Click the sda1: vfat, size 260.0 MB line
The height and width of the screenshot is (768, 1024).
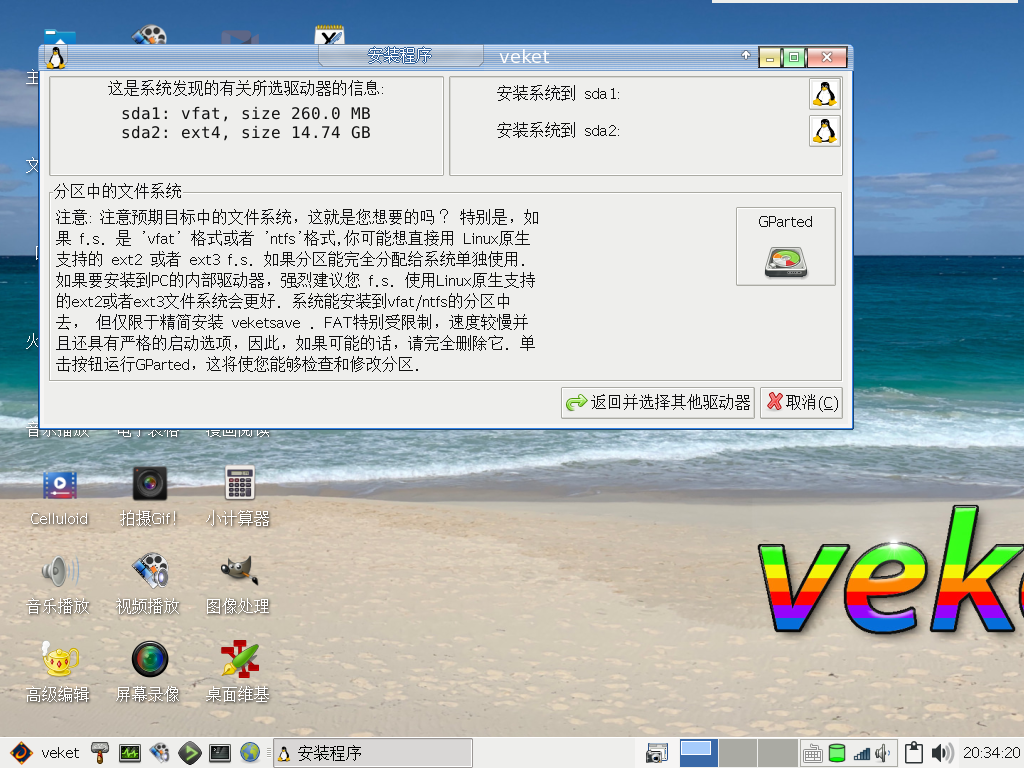pos(246,114)
